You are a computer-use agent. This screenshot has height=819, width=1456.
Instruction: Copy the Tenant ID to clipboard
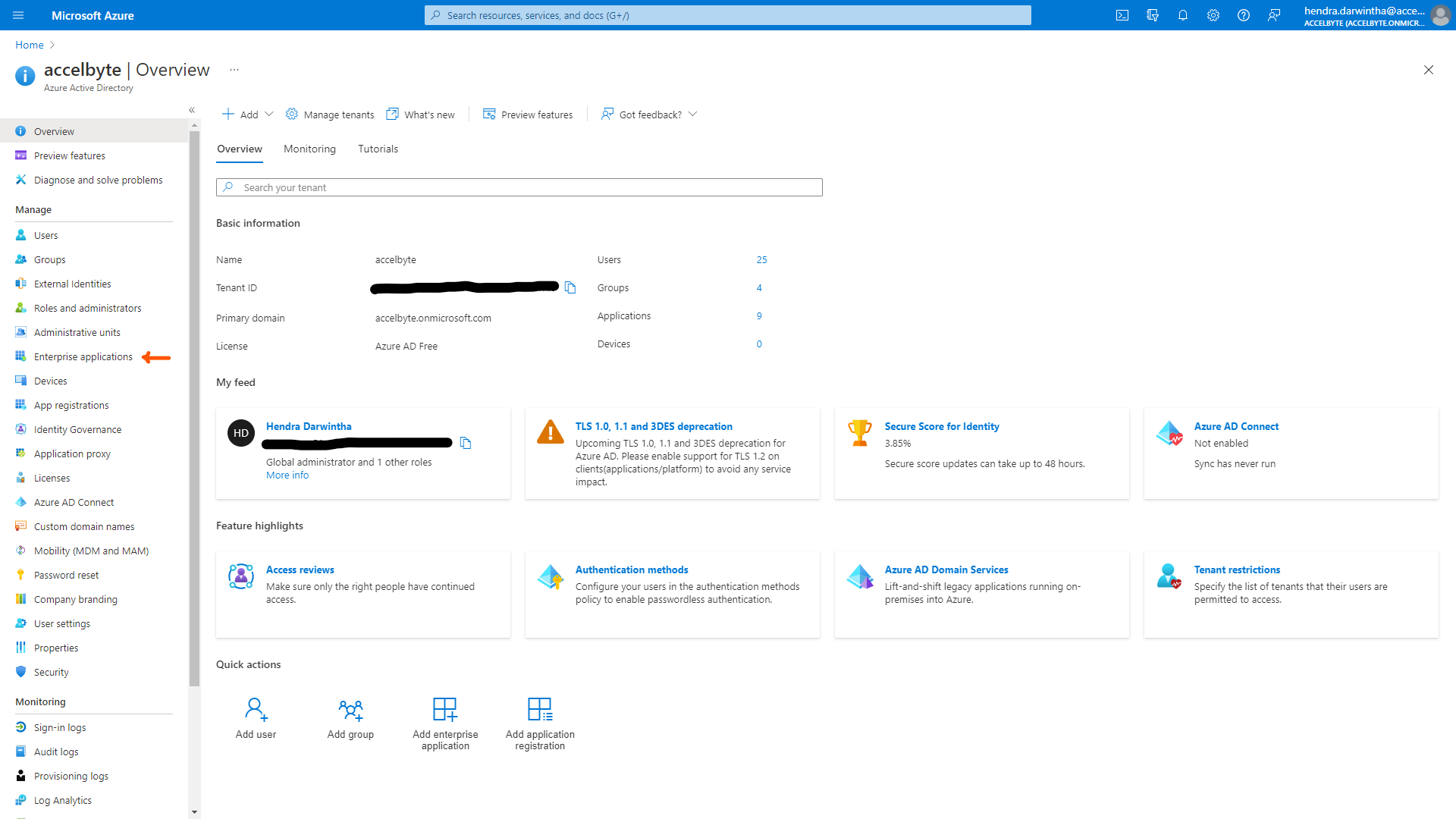570,287
